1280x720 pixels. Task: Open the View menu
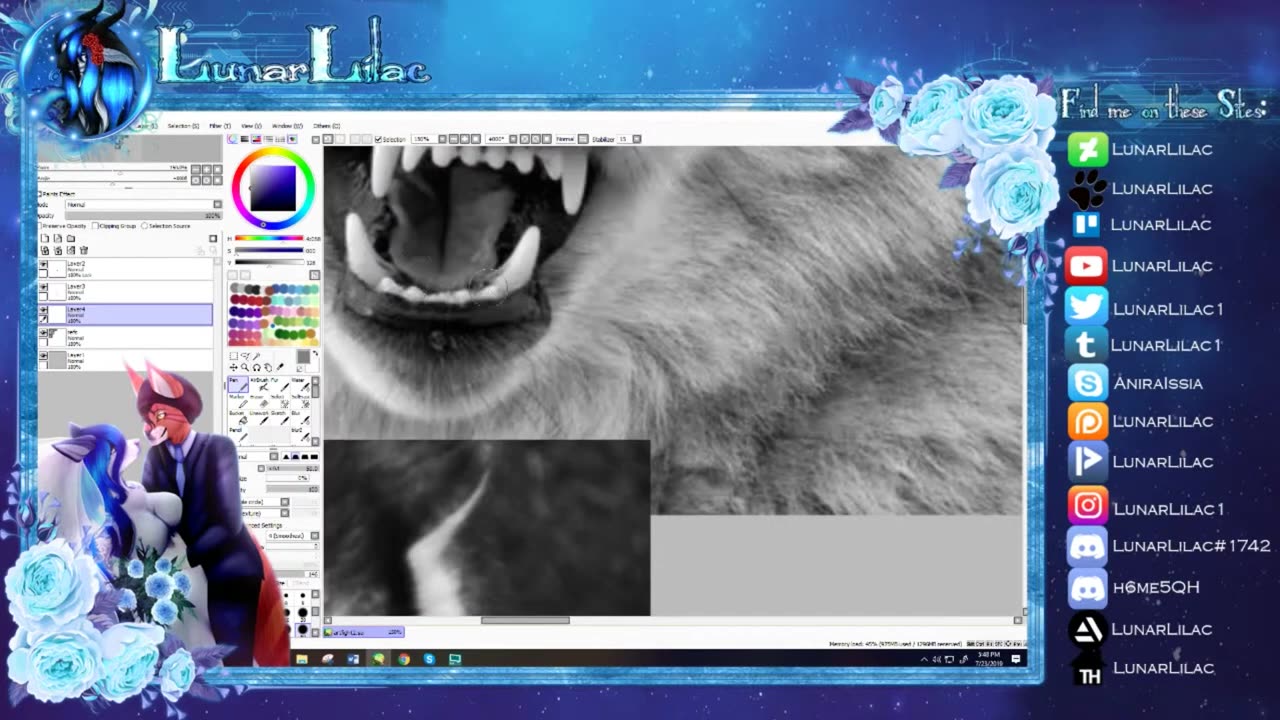(251, 126)
